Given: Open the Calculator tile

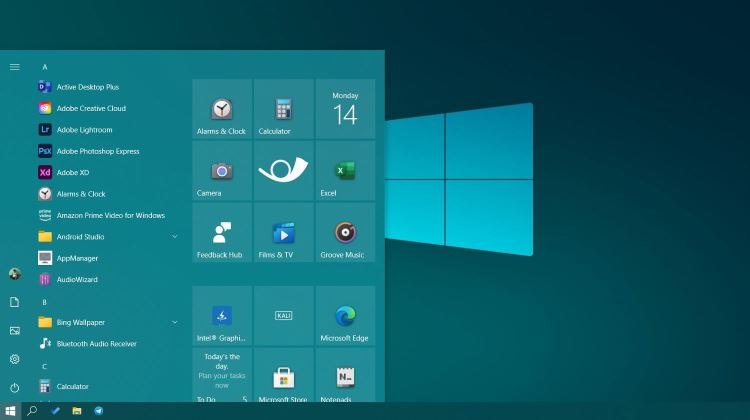Looking at the screenshot, I should click(284, 109).
